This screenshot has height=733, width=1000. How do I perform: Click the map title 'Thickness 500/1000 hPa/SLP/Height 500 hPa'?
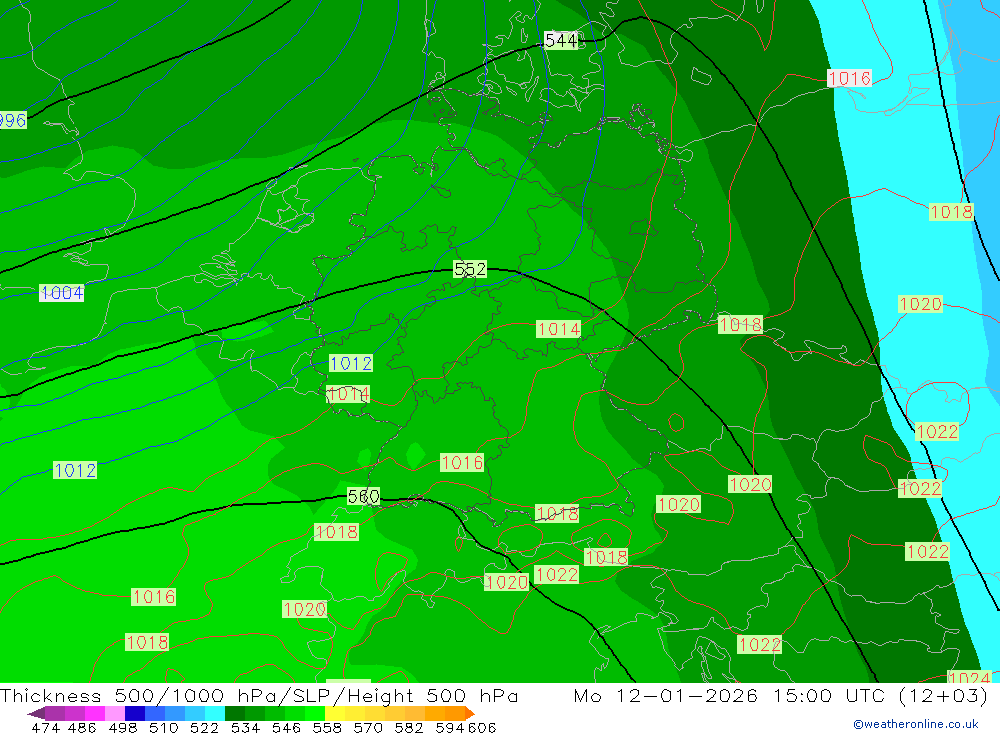click(259, 695)
